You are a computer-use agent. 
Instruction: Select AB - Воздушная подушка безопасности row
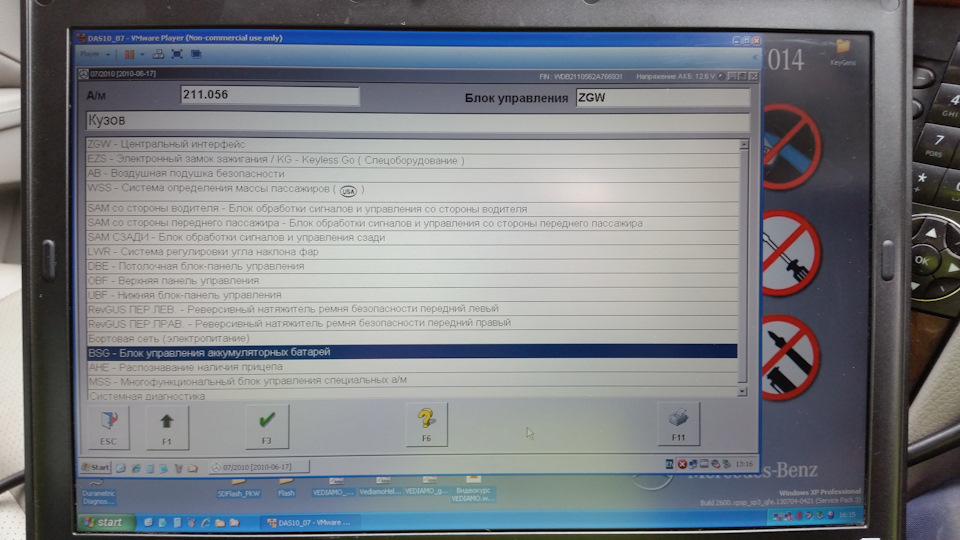click(x=412, y=174)
